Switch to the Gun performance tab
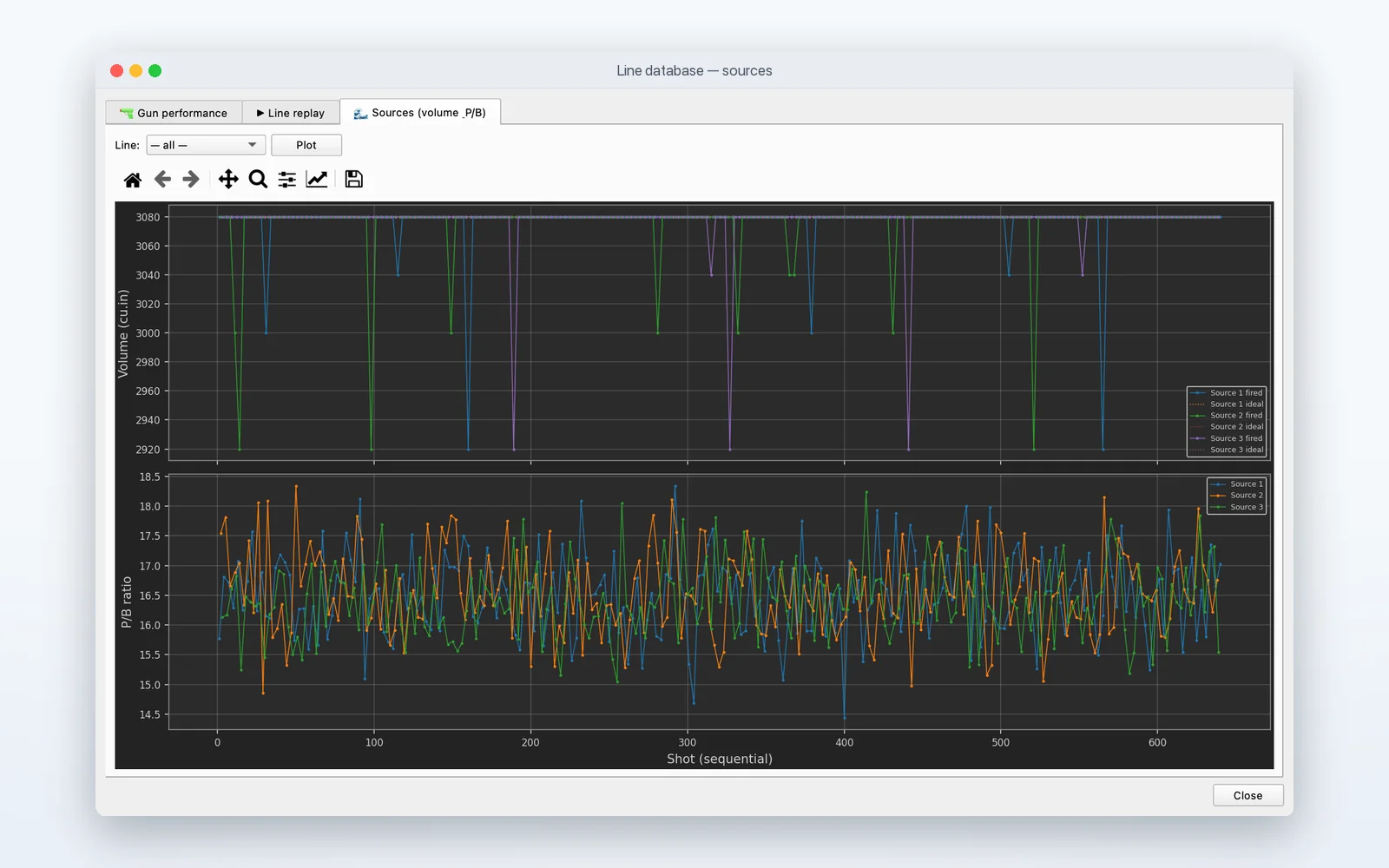 174,113
